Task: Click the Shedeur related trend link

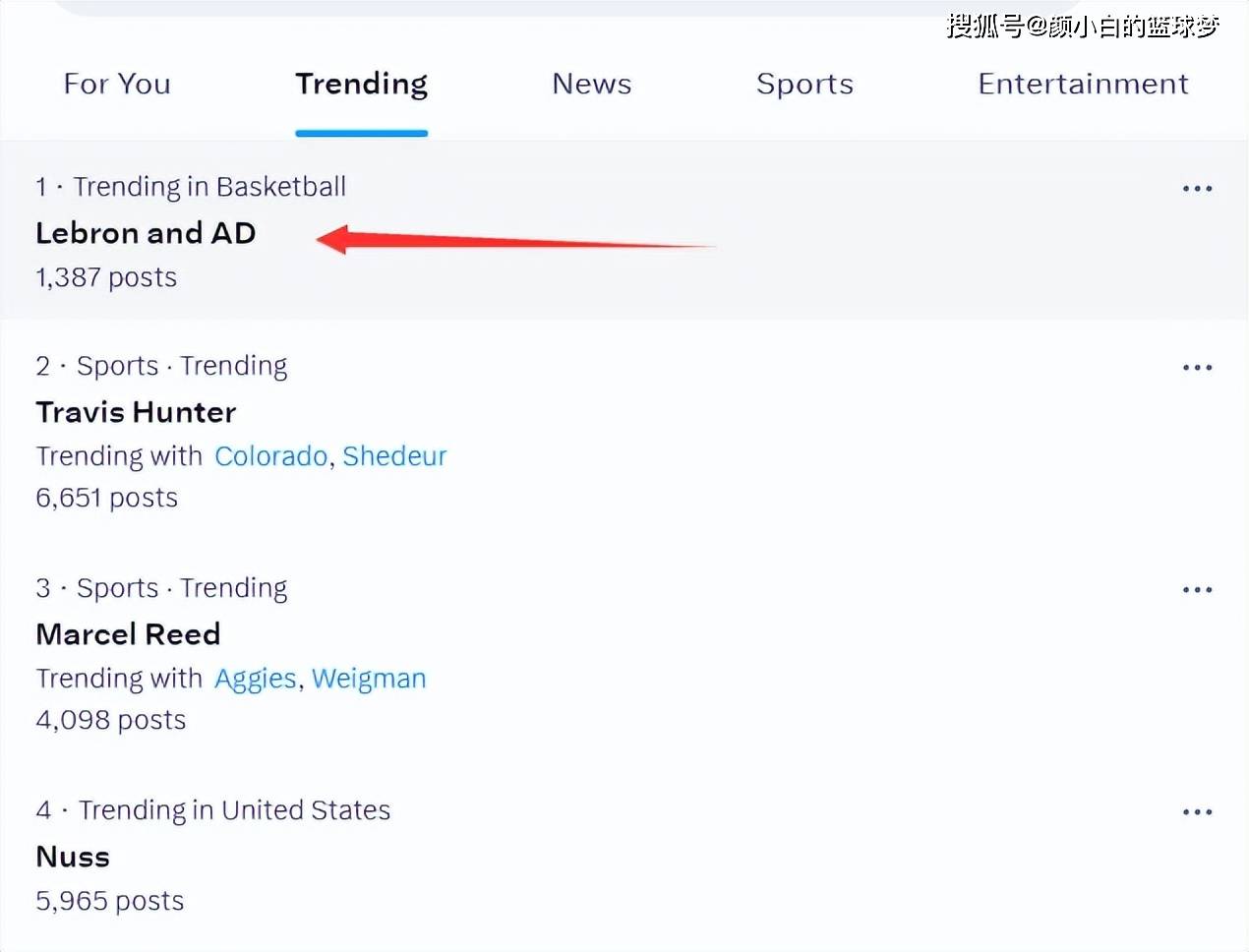Action: coord(394,456)
